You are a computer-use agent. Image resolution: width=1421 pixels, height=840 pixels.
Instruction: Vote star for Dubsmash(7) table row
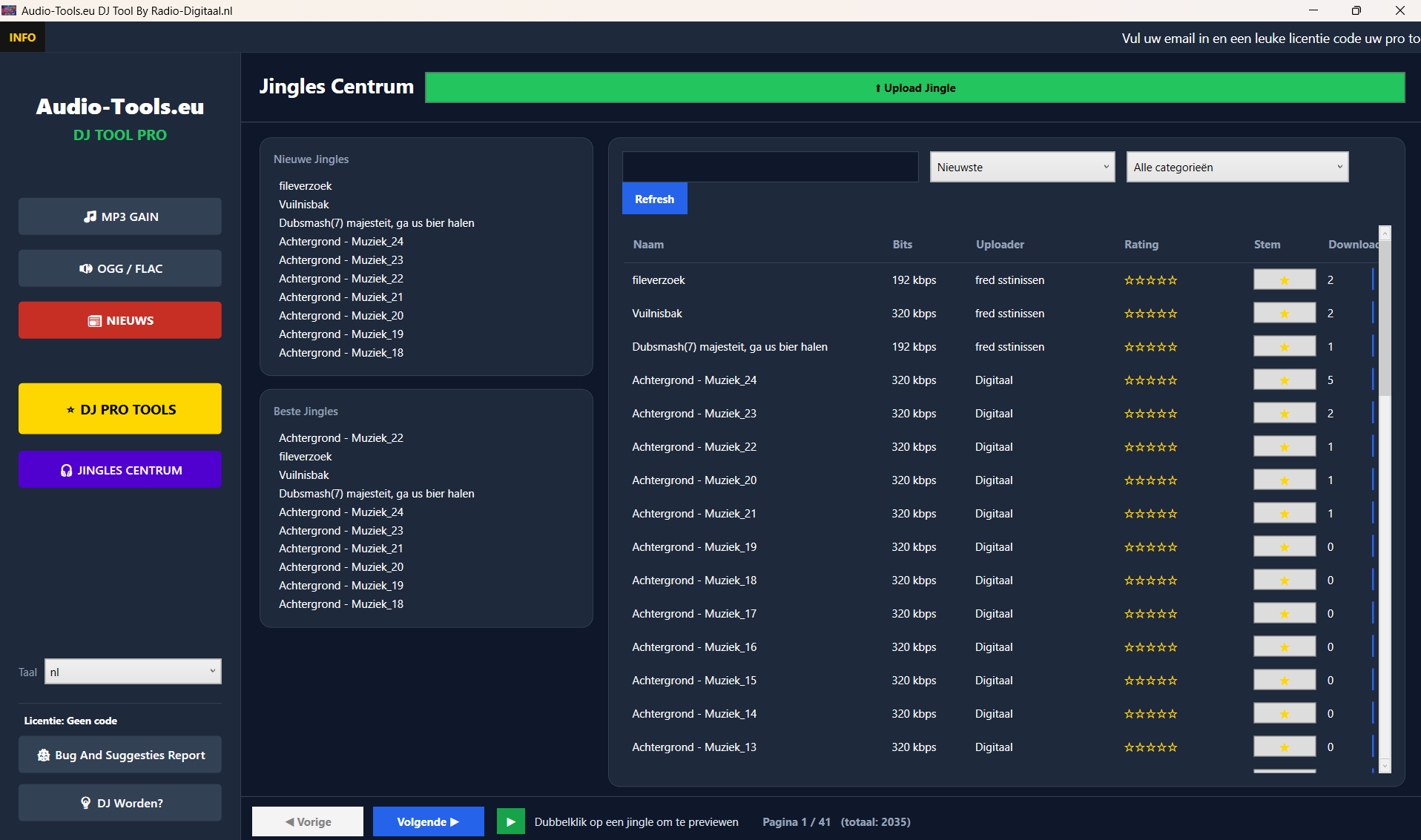point(1285,346)
